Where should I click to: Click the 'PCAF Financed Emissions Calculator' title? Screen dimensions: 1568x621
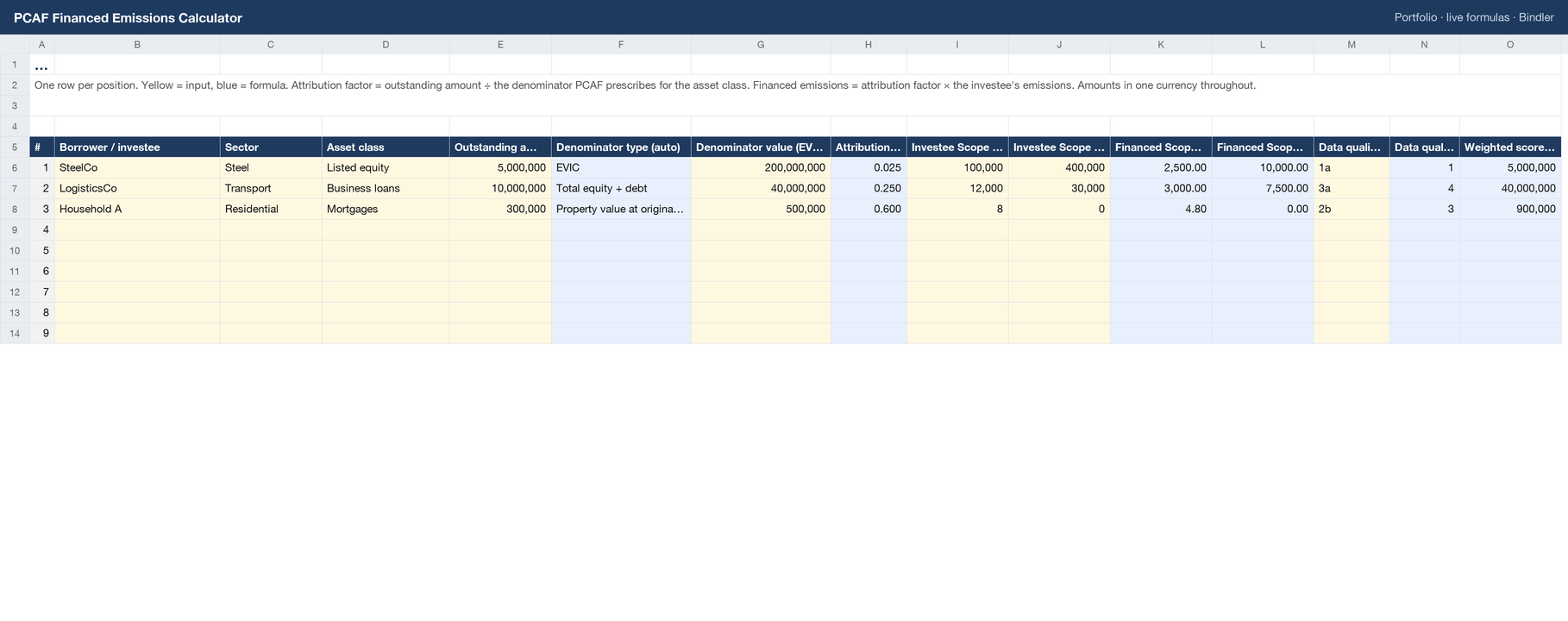[128, 17]
